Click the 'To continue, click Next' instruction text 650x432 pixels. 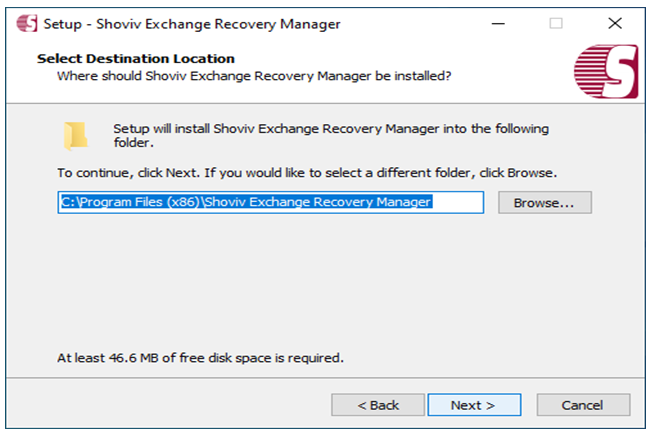307,173
